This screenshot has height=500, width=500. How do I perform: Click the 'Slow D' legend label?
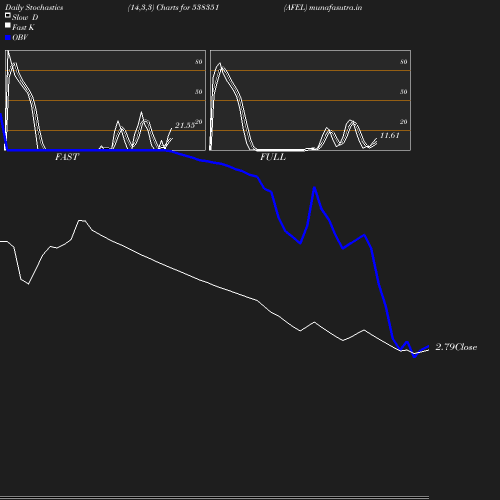tap(25, 17)
